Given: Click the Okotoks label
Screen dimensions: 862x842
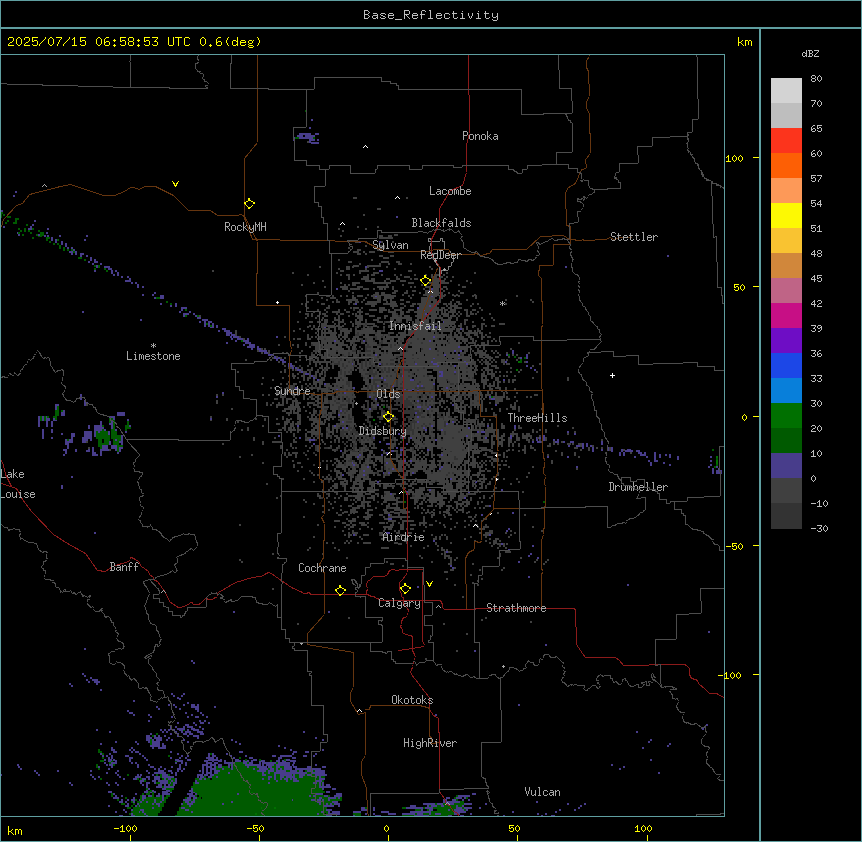Looking at the screenshot, I should [x=412, y=700].
